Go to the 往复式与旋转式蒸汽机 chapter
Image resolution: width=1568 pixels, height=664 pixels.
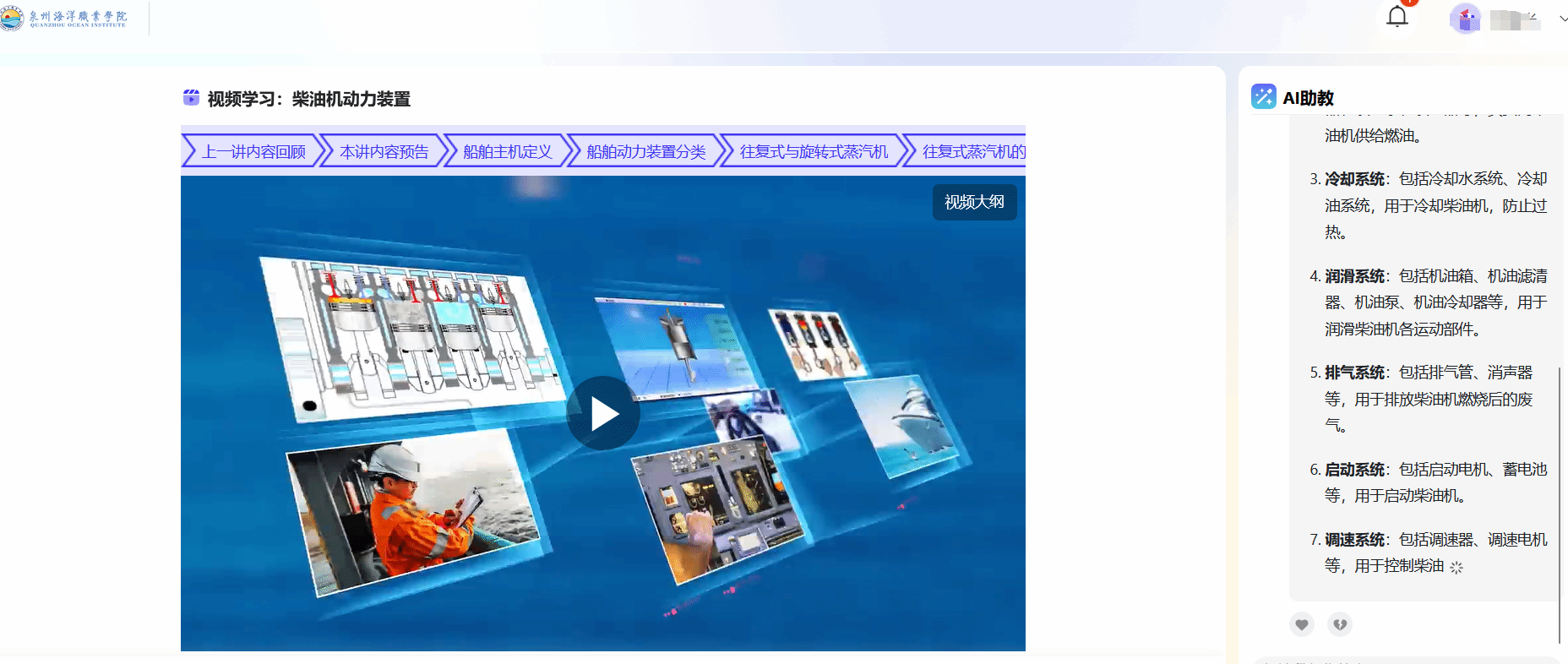[x=814, y=152]
